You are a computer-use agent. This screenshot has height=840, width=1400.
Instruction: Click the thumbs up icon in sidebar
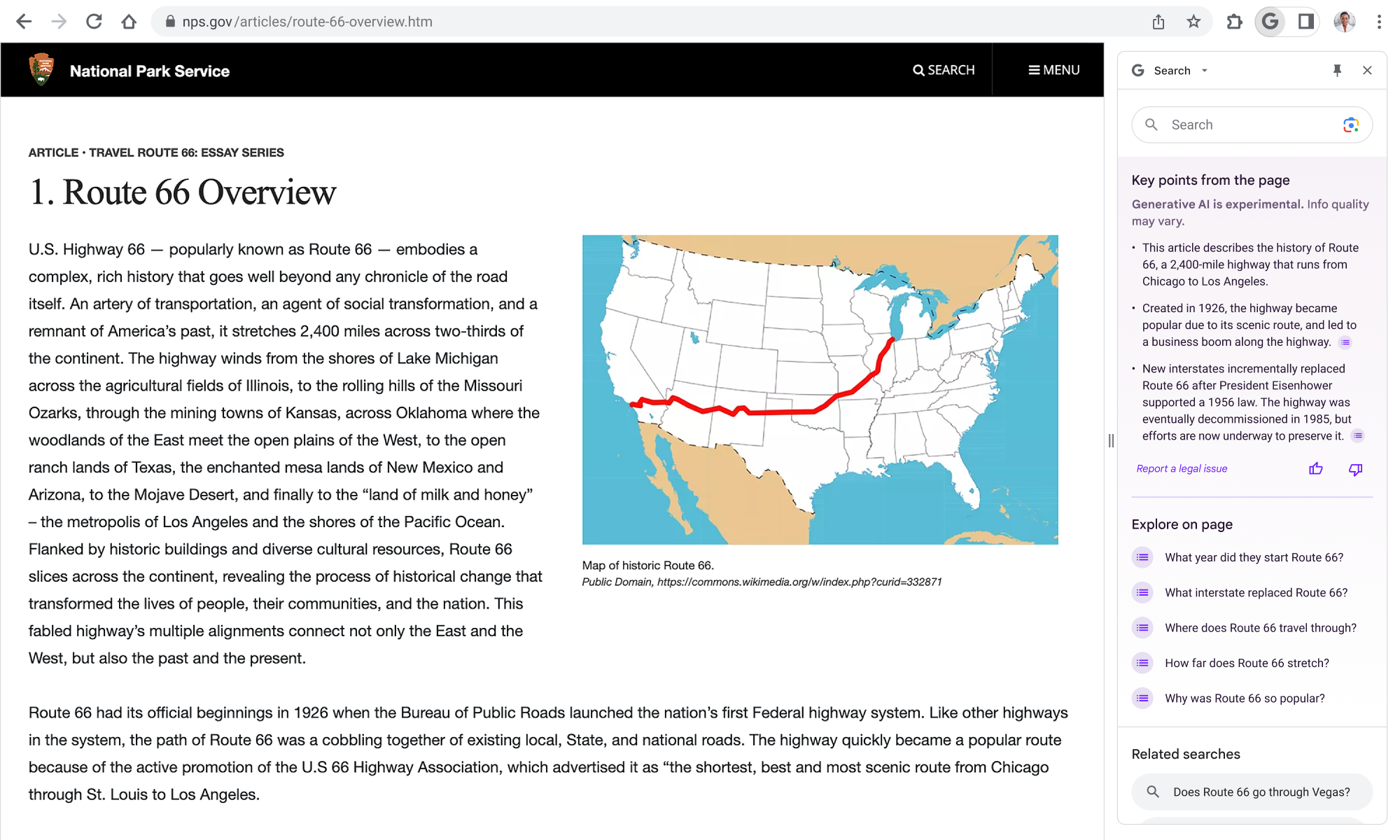pos(1318,467)
